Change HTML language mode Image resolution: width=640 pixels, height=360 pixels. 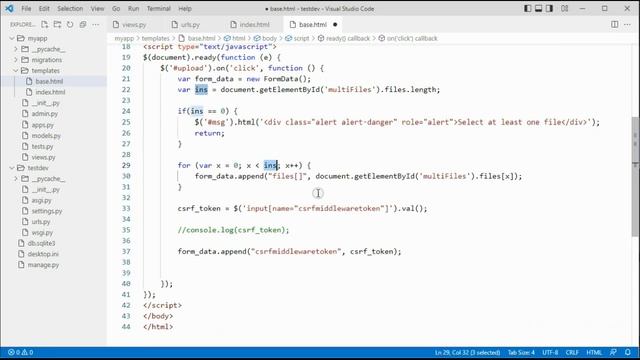click(594, 352)
